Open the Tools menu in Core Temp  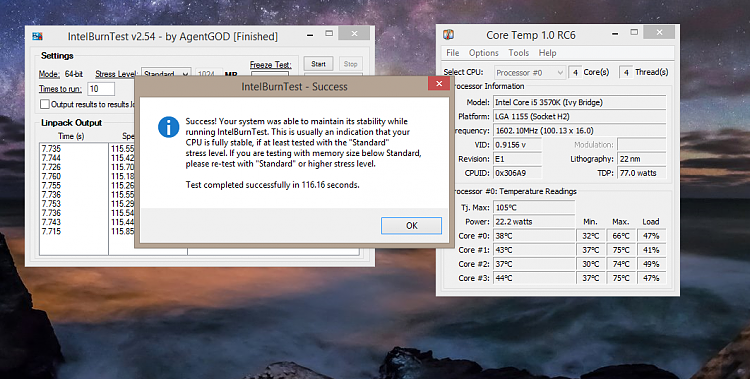point(518,53)
